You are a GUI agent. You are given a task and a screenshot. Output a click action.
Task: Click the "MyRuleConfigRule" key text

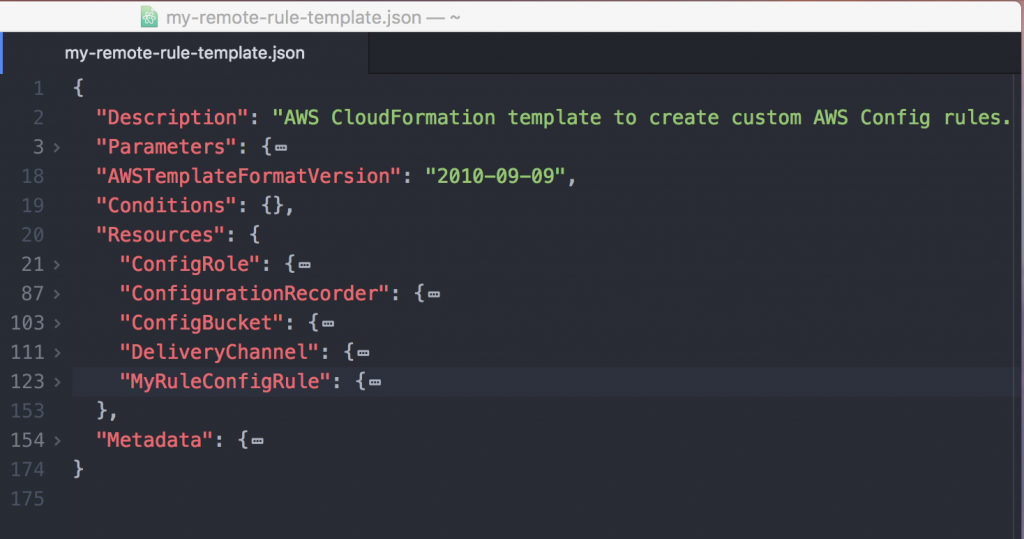(x=225, y=382)
